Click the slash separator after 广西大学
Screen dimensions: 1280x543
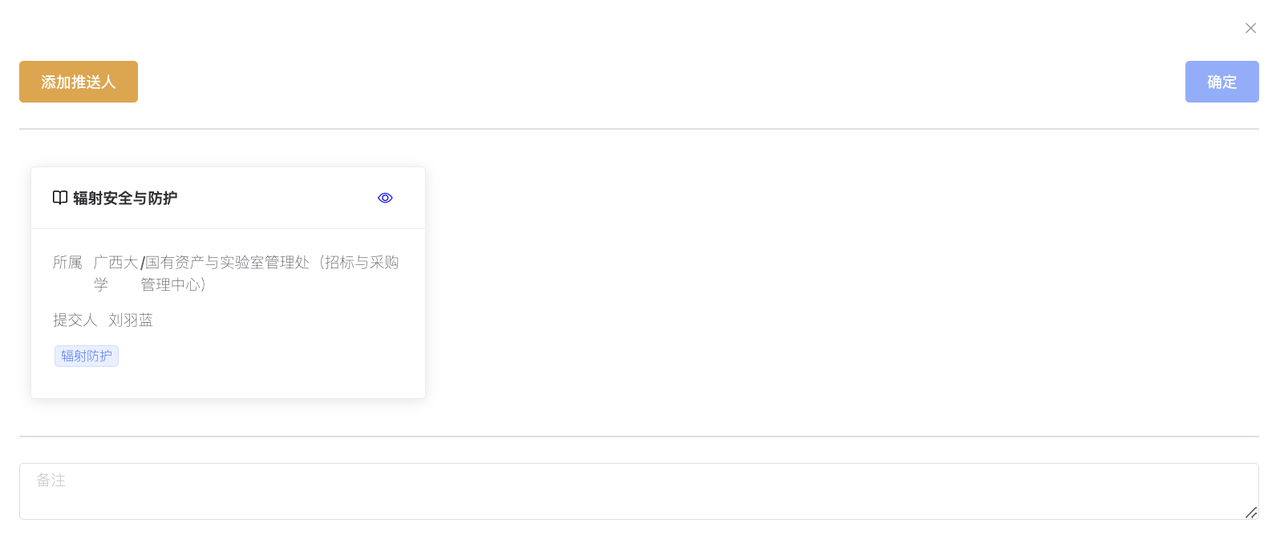tap(142, 263)
